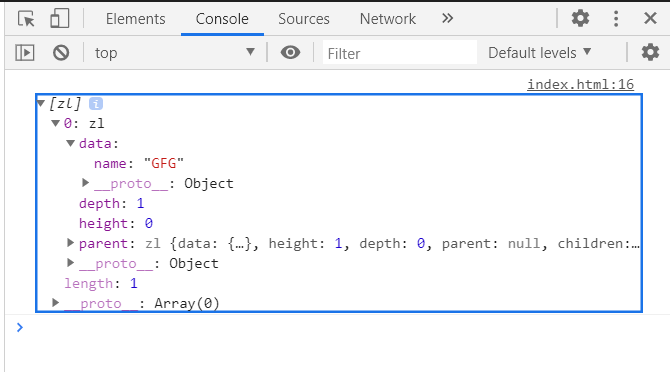Select the Console tab
Screen dimensions: 670x372
coord(222,19)
